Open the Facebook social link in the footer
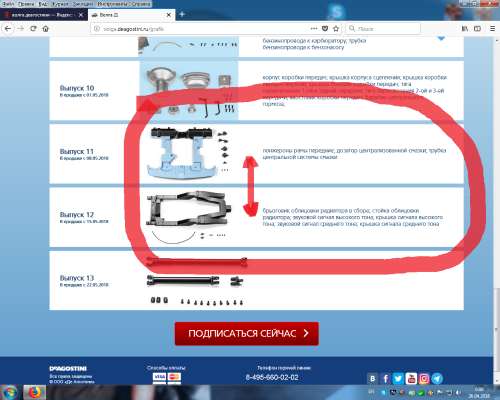 pos(385,379)
